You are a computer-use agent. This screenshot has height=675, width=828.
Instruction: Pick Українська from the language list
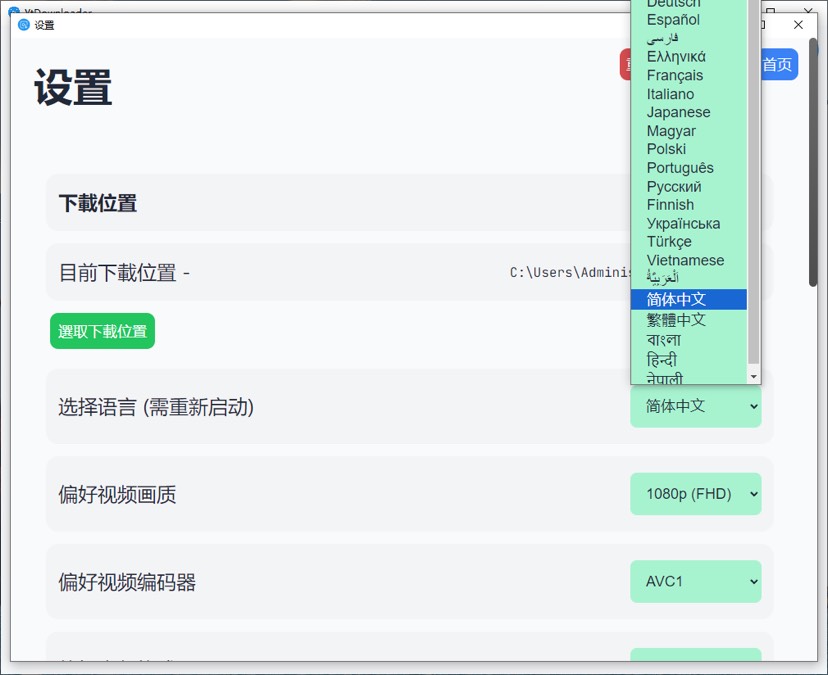click(689, 223)
